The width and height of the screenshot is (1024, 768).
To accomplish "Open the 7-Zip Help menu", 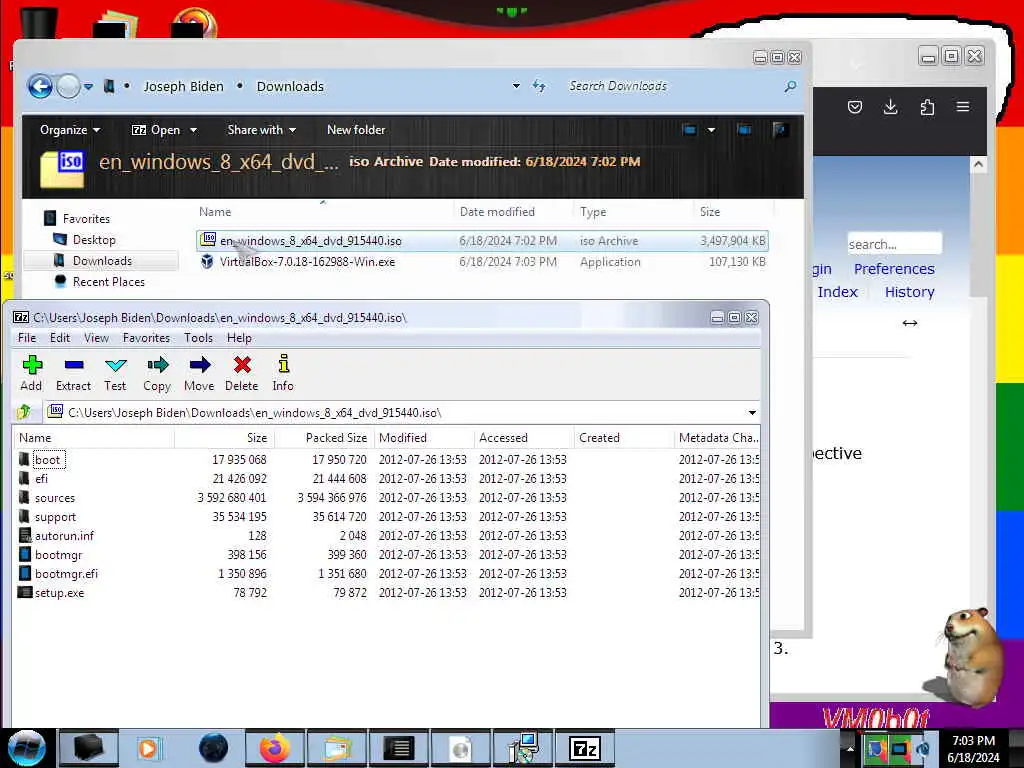I will click(x=239, y=338).
